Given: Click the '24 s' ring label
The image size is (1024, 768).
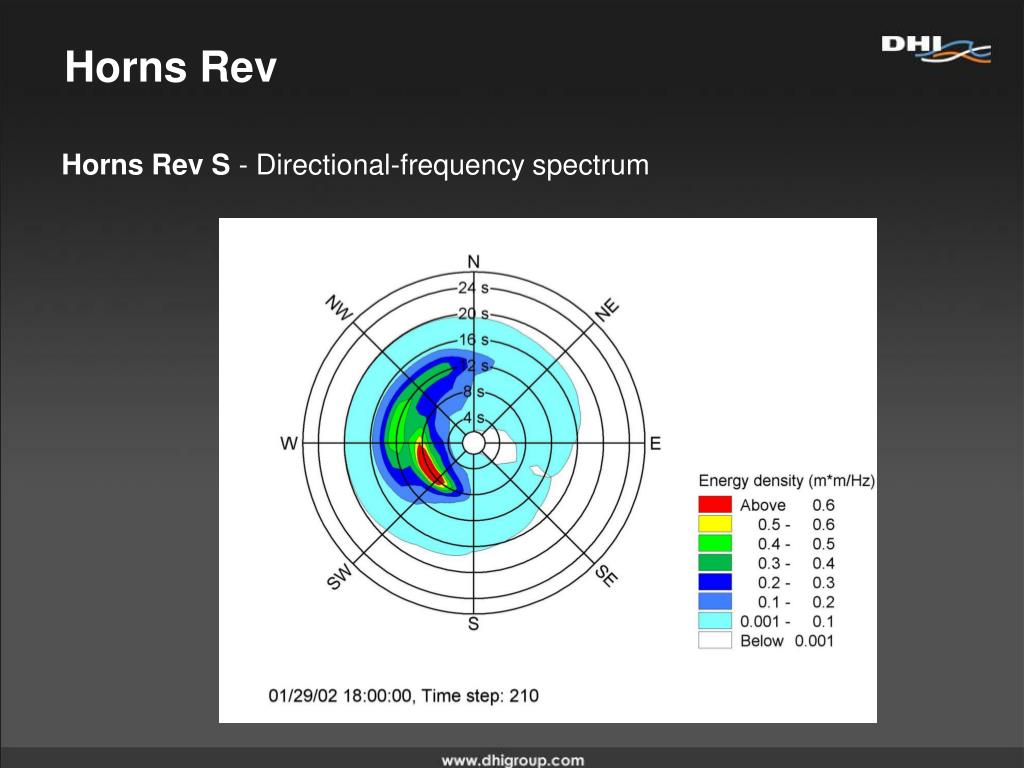Looking at the screenshot, I should pos(473,287).
